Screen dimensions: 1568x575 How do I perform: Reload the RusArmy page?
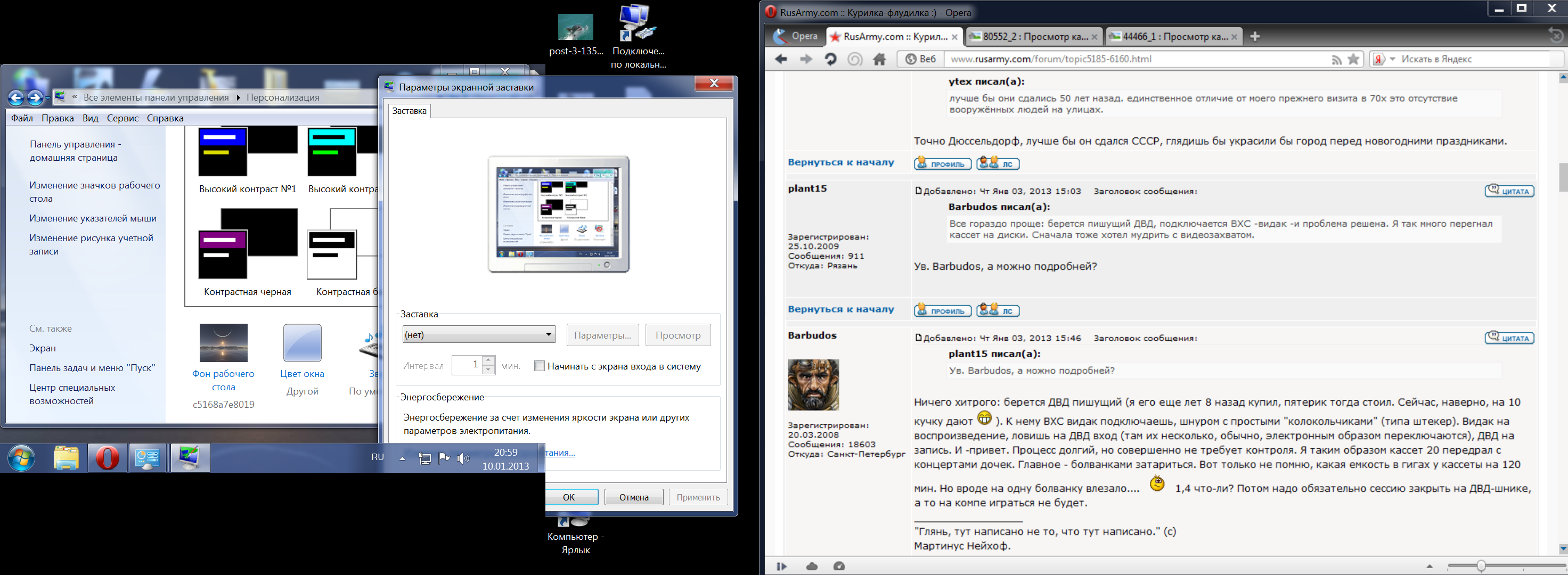tap(830, 59)
